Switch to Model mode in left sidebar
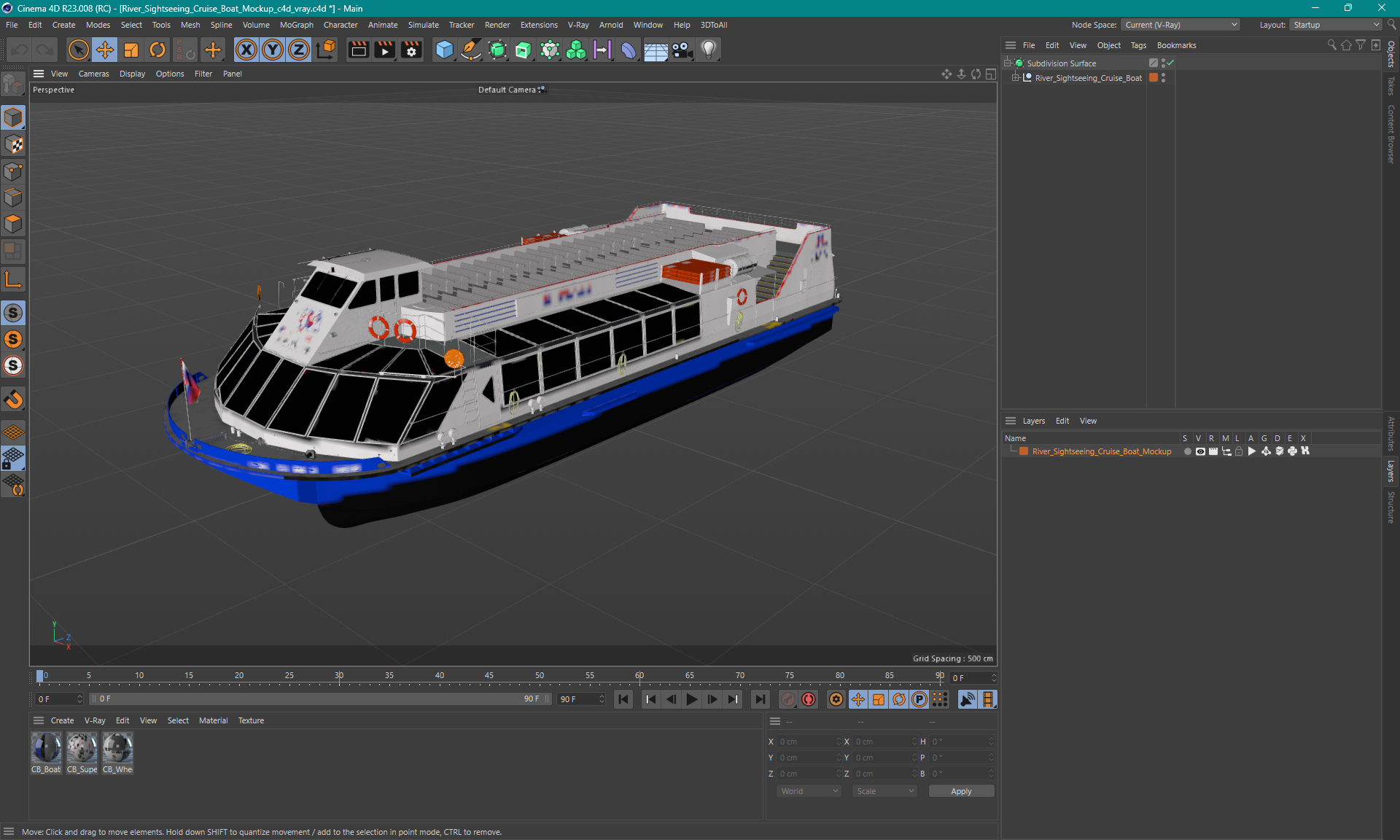 click(13, 117)
